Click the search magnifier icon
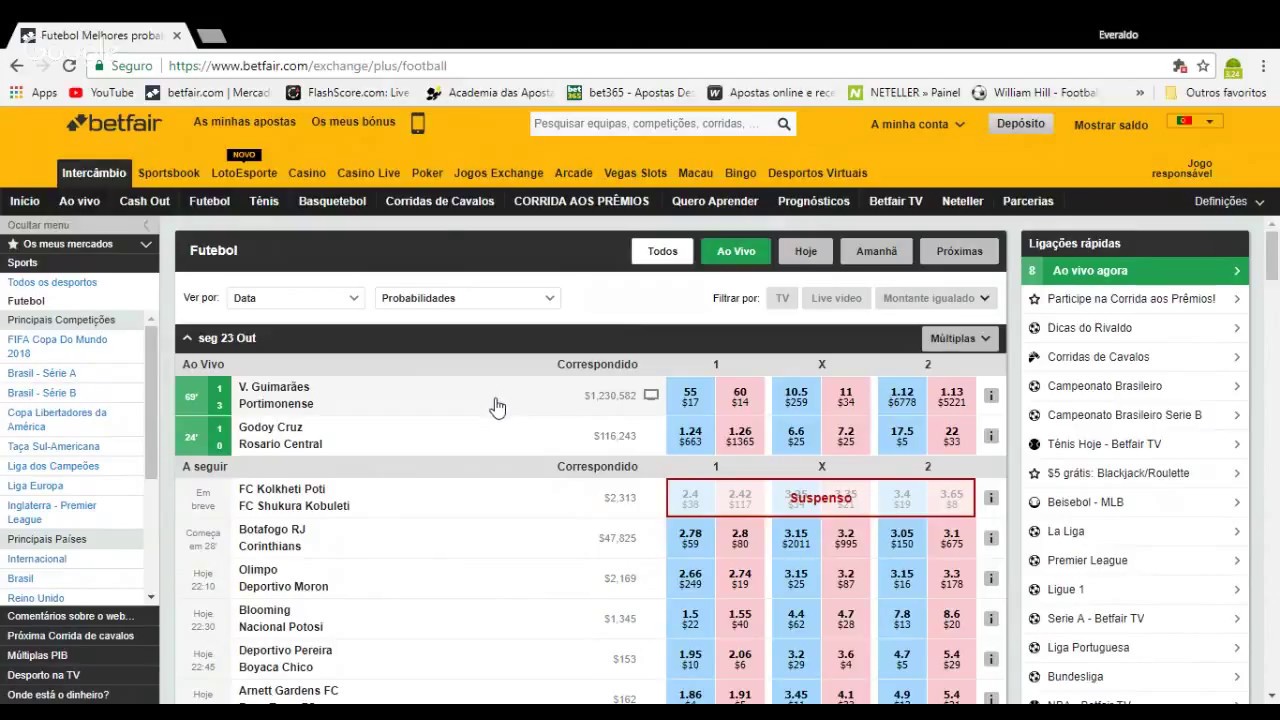1280x720 pixels. click(784, 124)
